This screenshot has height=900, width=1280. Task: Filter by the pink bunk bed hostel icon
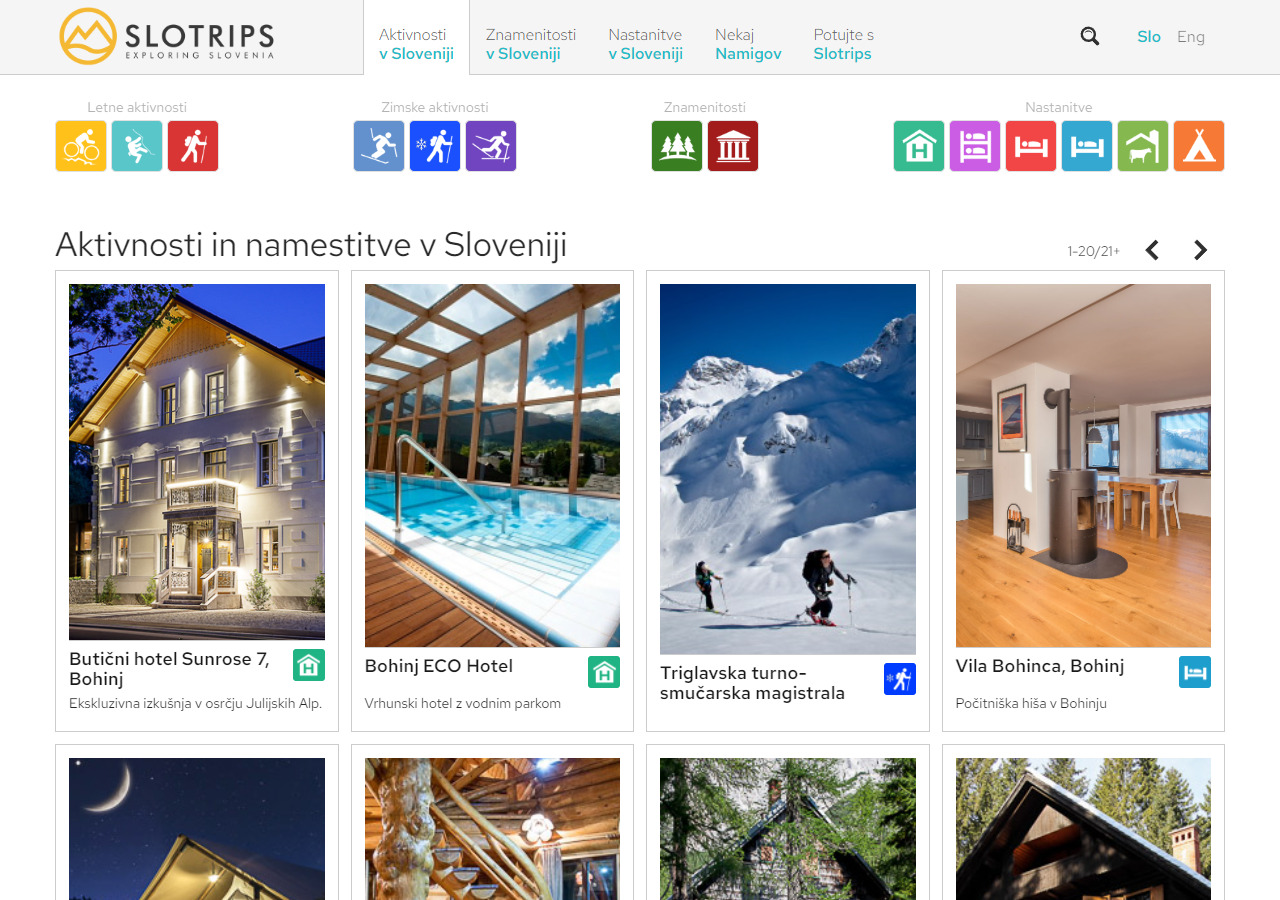click(975, 146)
